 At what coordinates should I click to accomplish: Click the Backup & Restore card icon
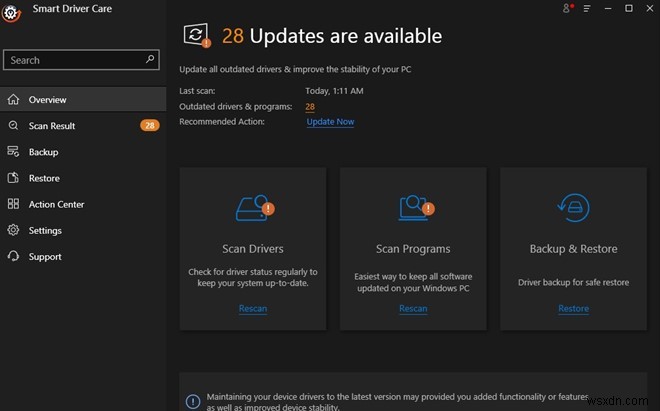tap(573, 208)
